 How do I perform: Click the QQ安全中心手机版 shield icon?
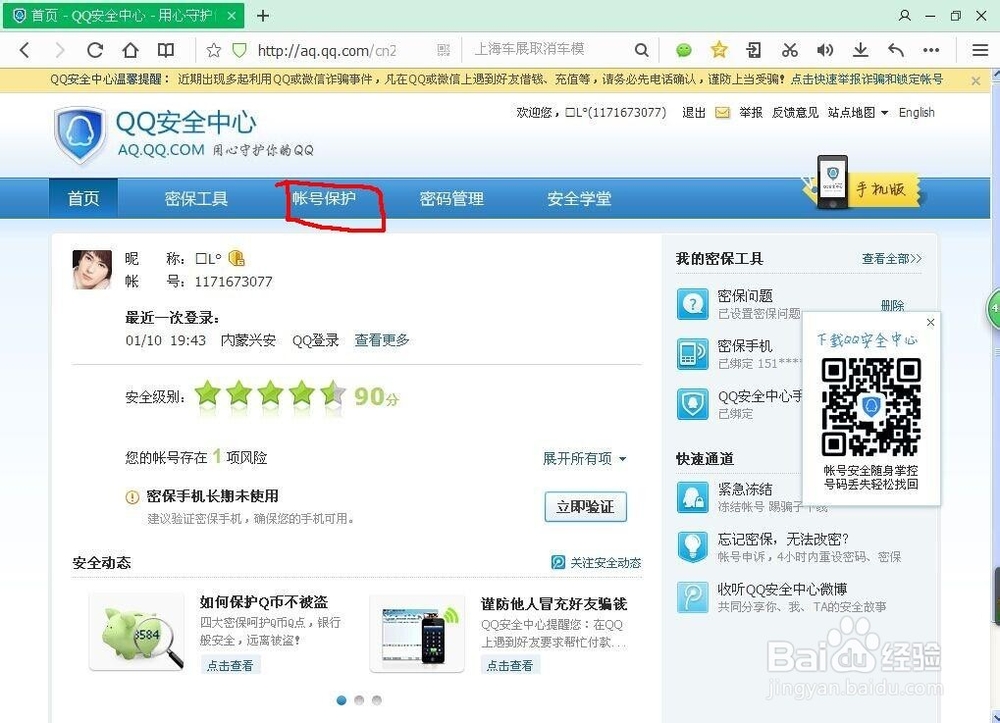[x=693, y=404]
